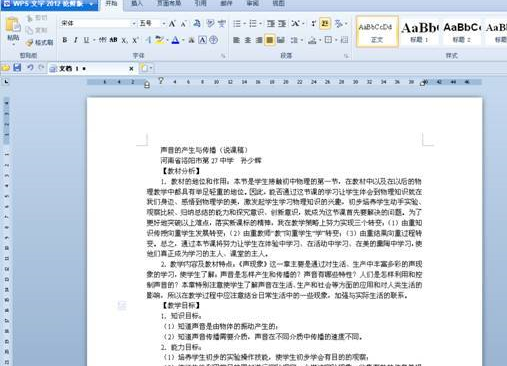The height and width of the screenshot is (366, 507).
Task: Apply the yellow text highlight color
Action: pyautogui.click(x=159, y=40)
